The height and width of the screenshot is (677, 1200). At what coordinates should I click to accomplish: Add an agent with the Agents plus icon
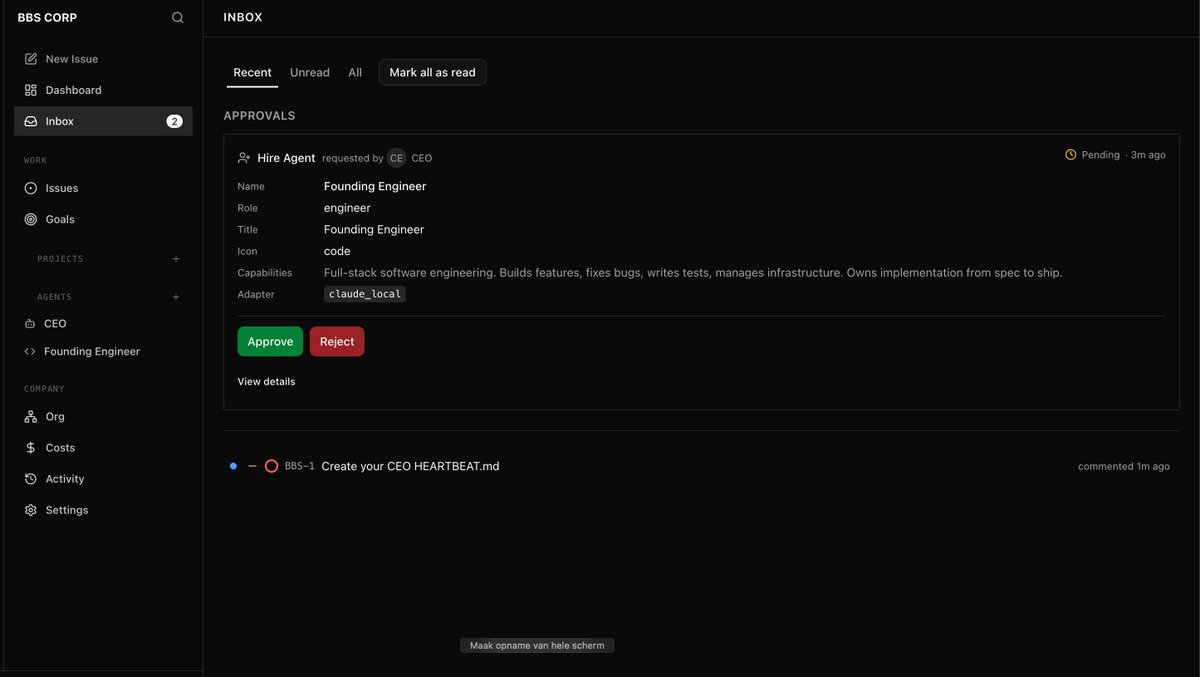pos(176,297)
